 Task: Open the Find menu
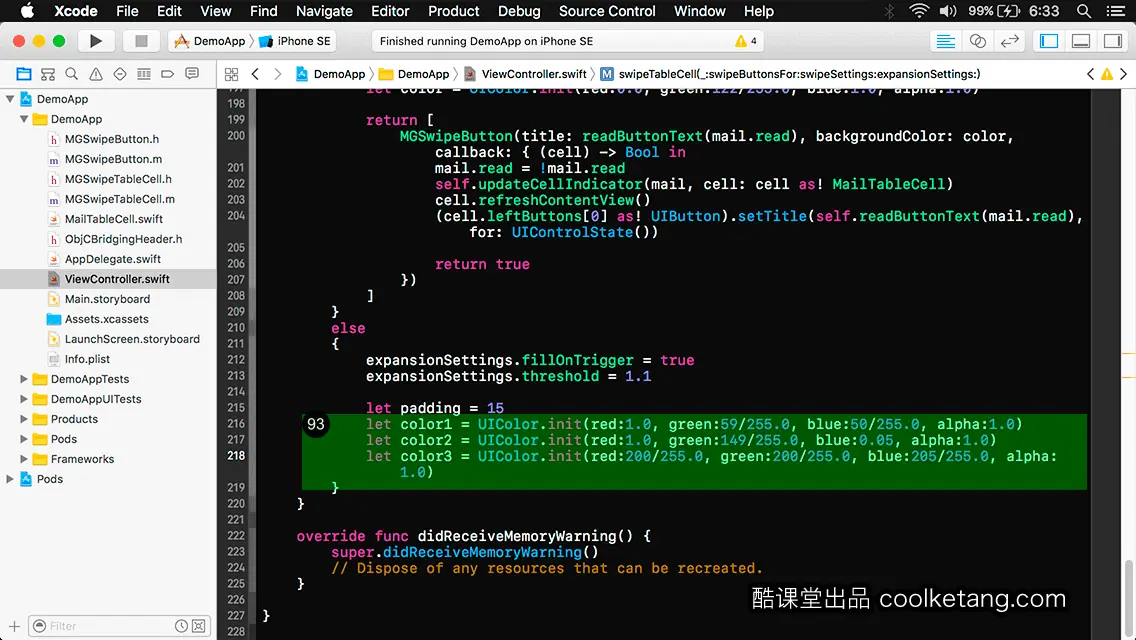click(x=264, y=11)
